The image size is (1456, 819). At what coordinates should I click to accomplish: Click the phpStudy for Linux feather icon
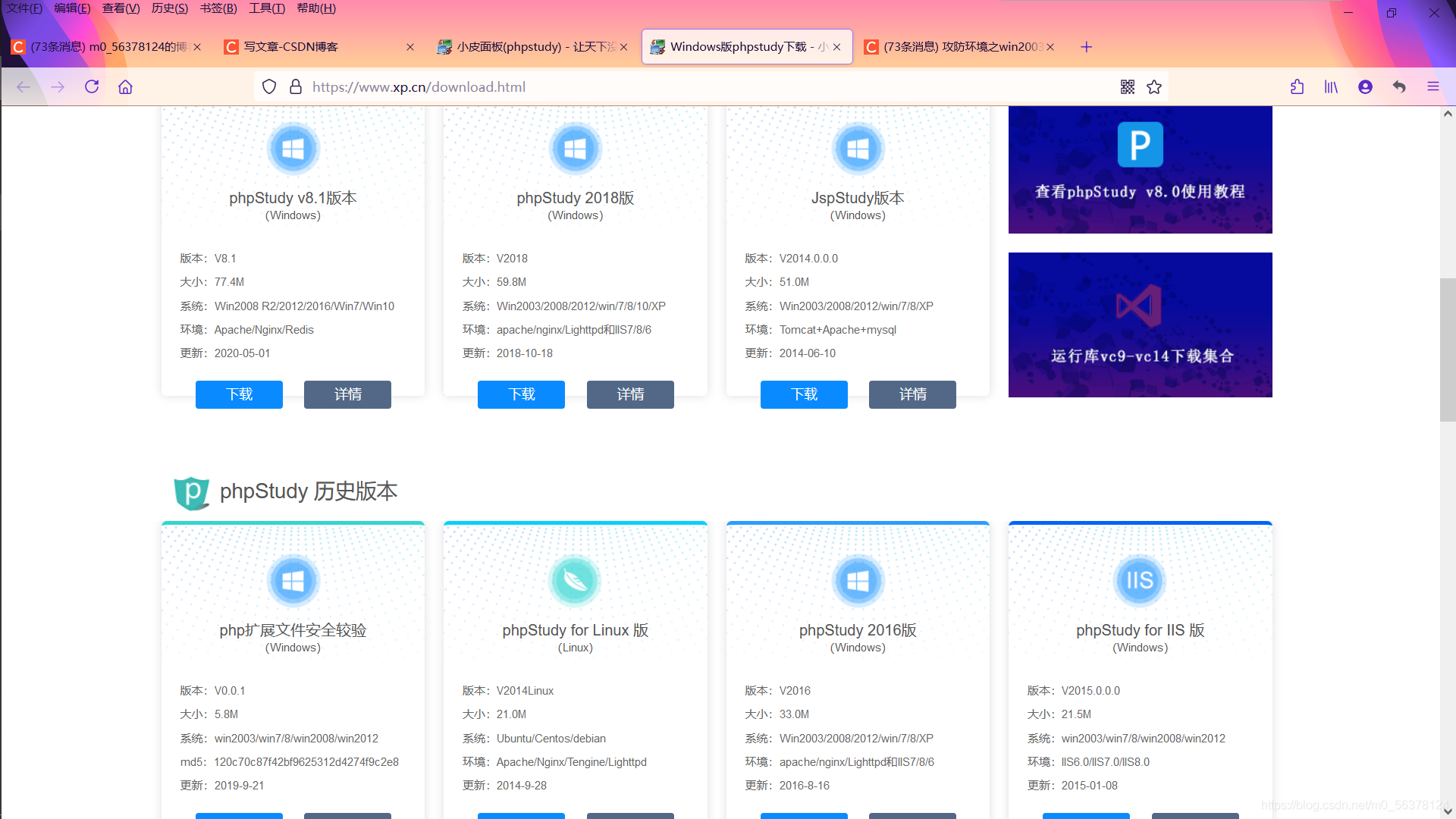point(576,582)
